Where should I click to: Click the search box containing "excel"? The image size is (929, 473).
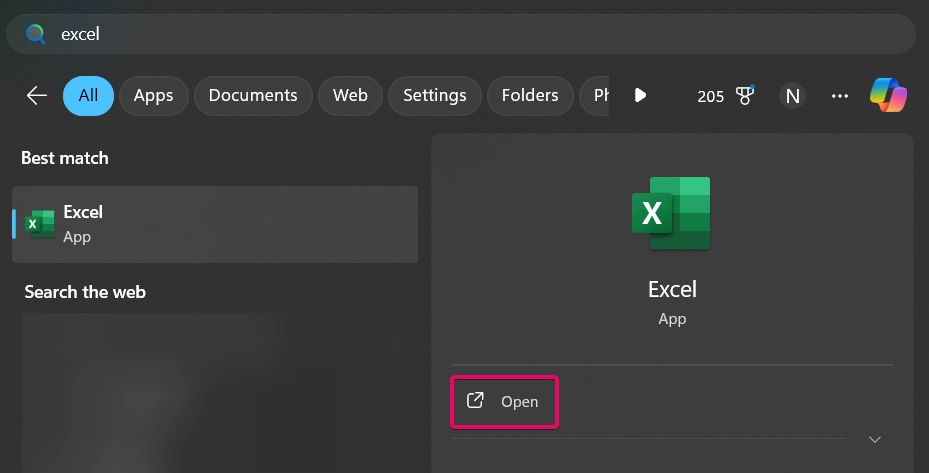(461, 34)
